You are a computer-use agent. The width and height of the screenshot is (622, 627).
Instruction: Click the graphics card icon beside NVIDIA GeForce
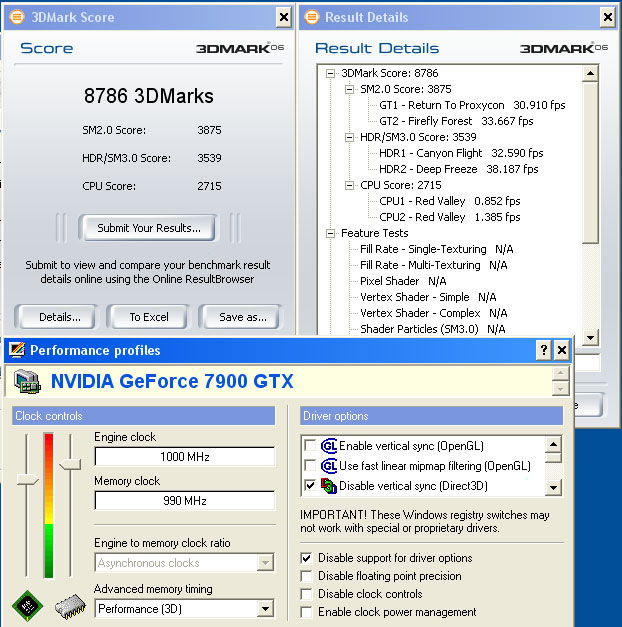click(x=27, y=381)
